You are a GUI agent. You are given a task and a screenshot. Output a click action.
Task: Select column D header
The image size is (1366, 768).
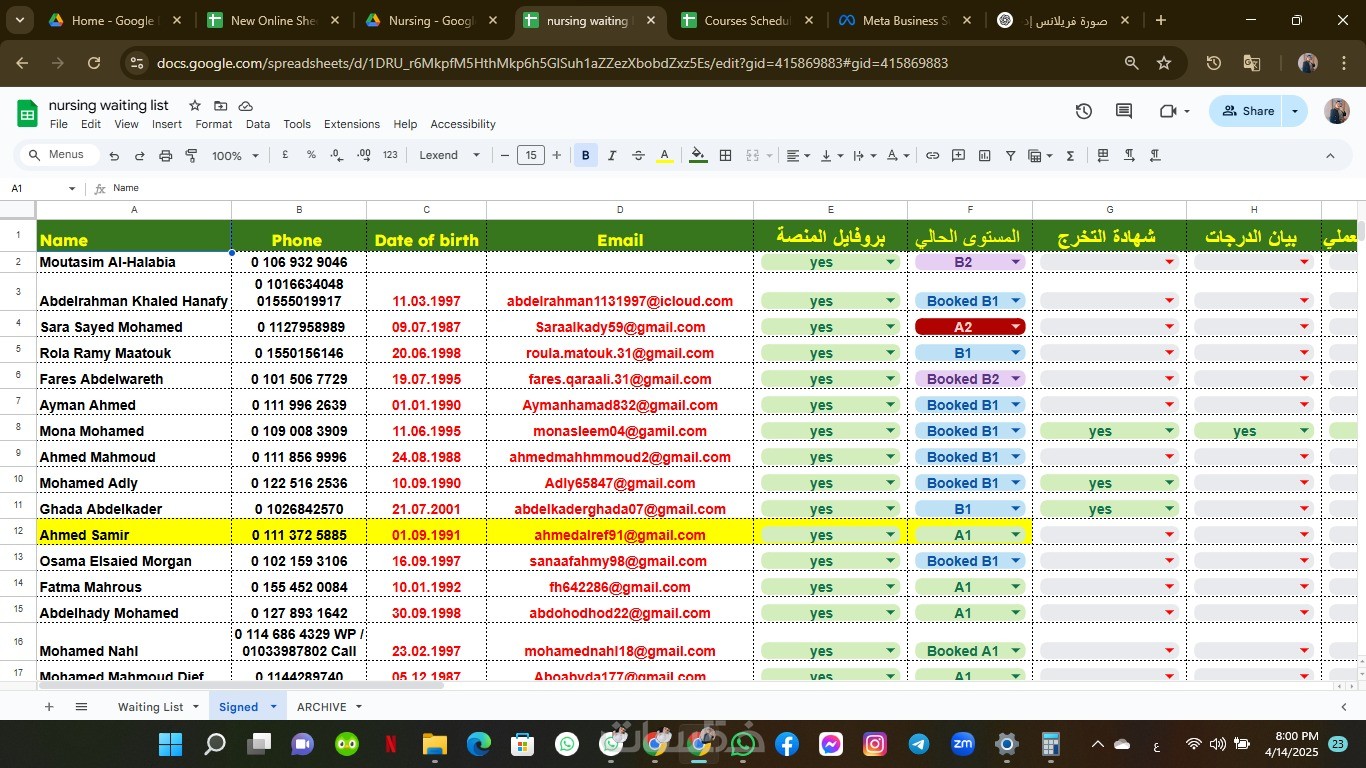click(x=620, y=210)
